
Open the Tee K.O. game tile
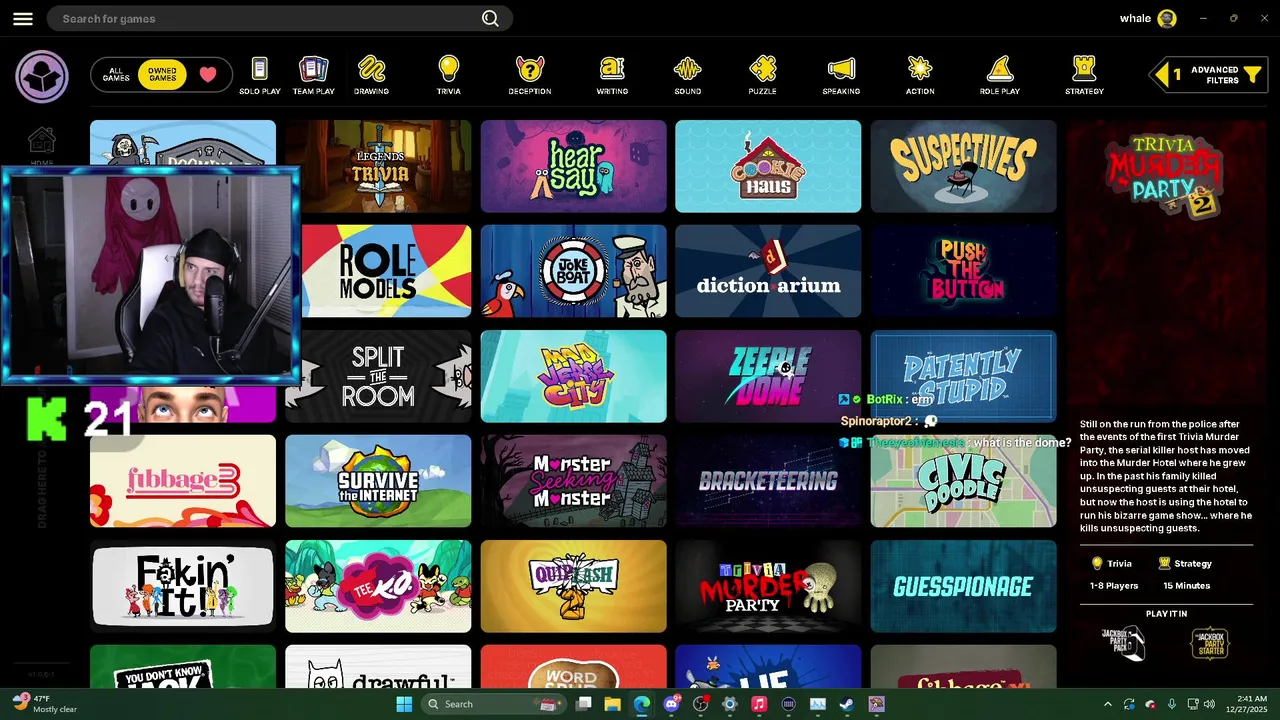(378, 586)
